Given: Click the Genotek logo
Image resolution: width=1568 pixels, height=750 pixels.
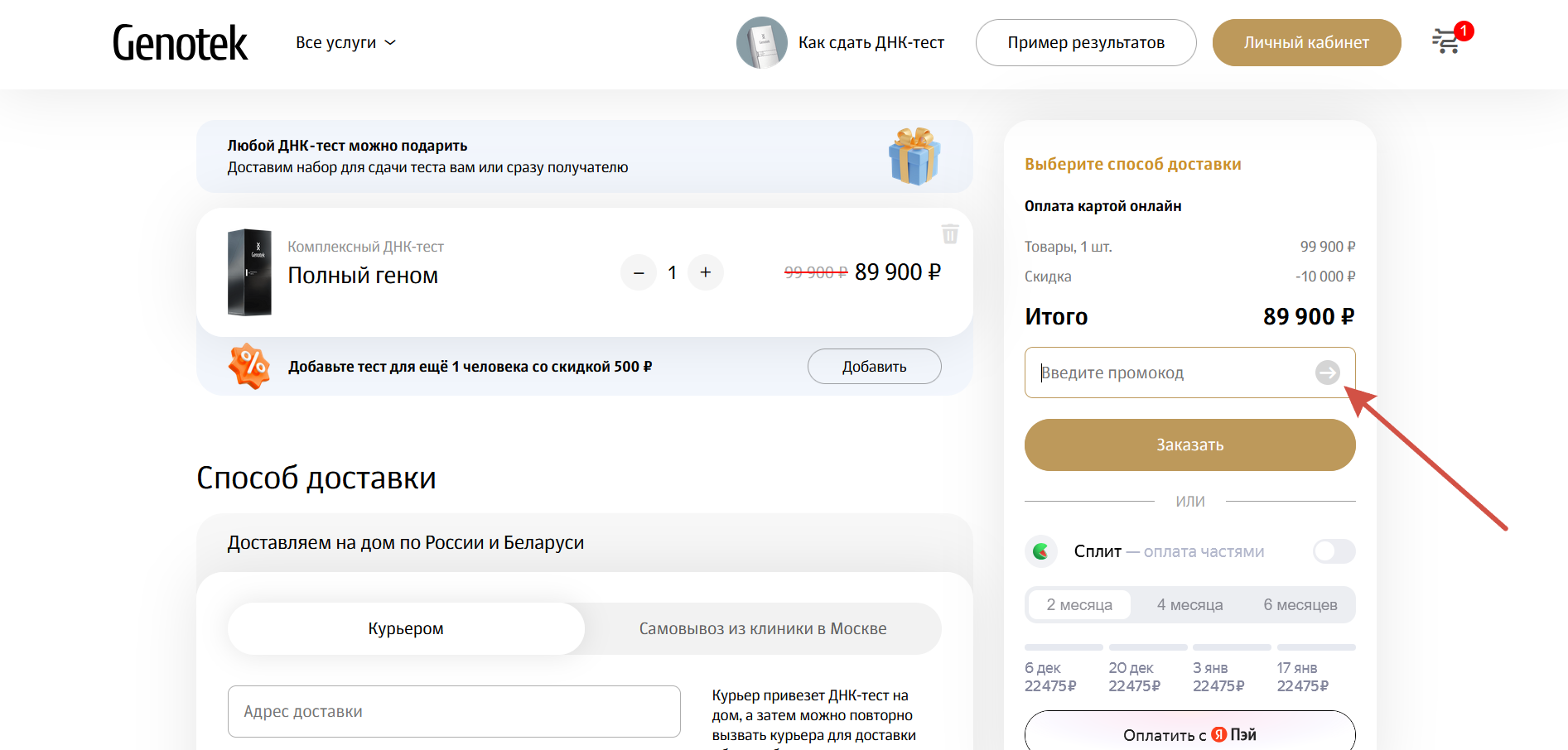Looking at the screenshot, I should click(x=180, y=43).
